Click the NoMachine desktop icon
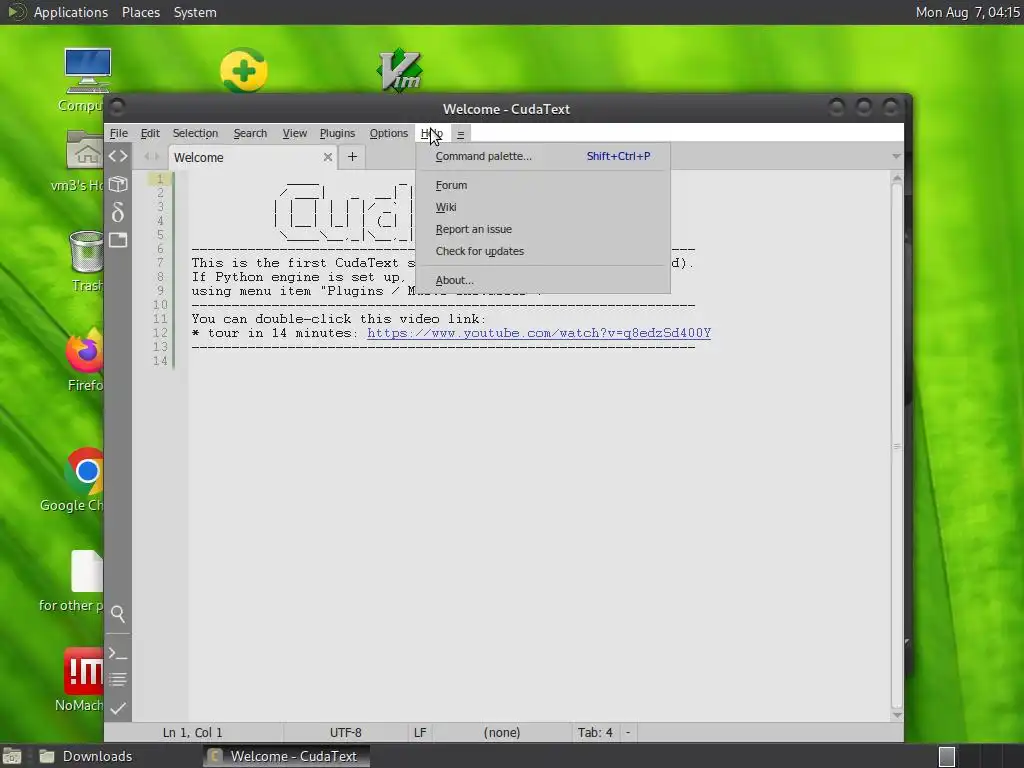This screenshot has height=768, width=1024. (x=84, y=671)
